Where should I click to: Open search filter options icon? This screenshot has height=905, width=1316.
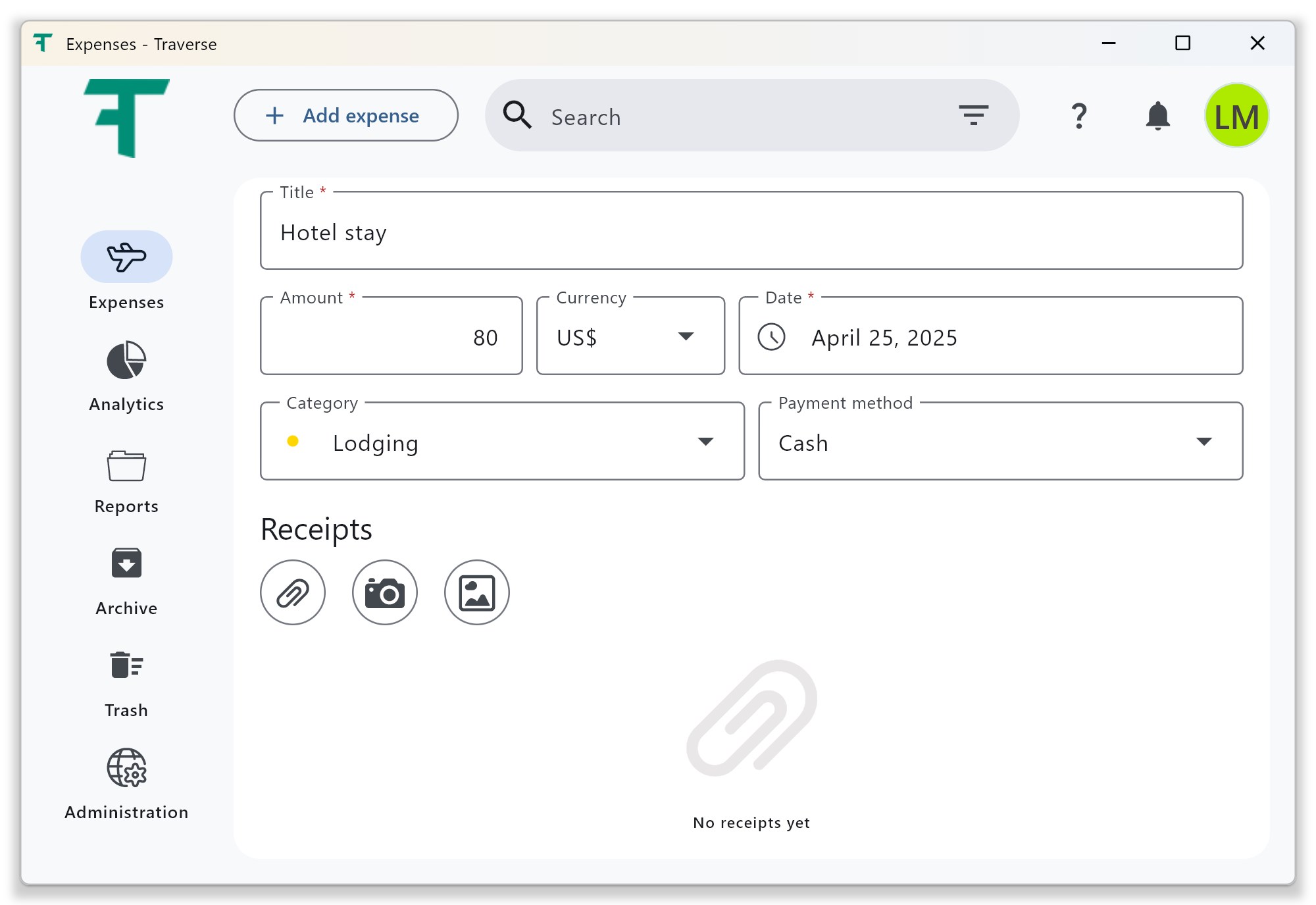click(973, 115)
